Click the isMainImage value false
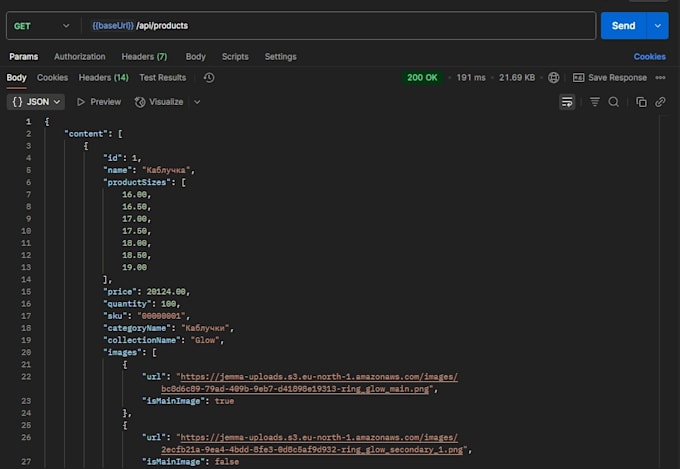Image resolution: width=680 pixels, height=469 pixels. point(227,462)
